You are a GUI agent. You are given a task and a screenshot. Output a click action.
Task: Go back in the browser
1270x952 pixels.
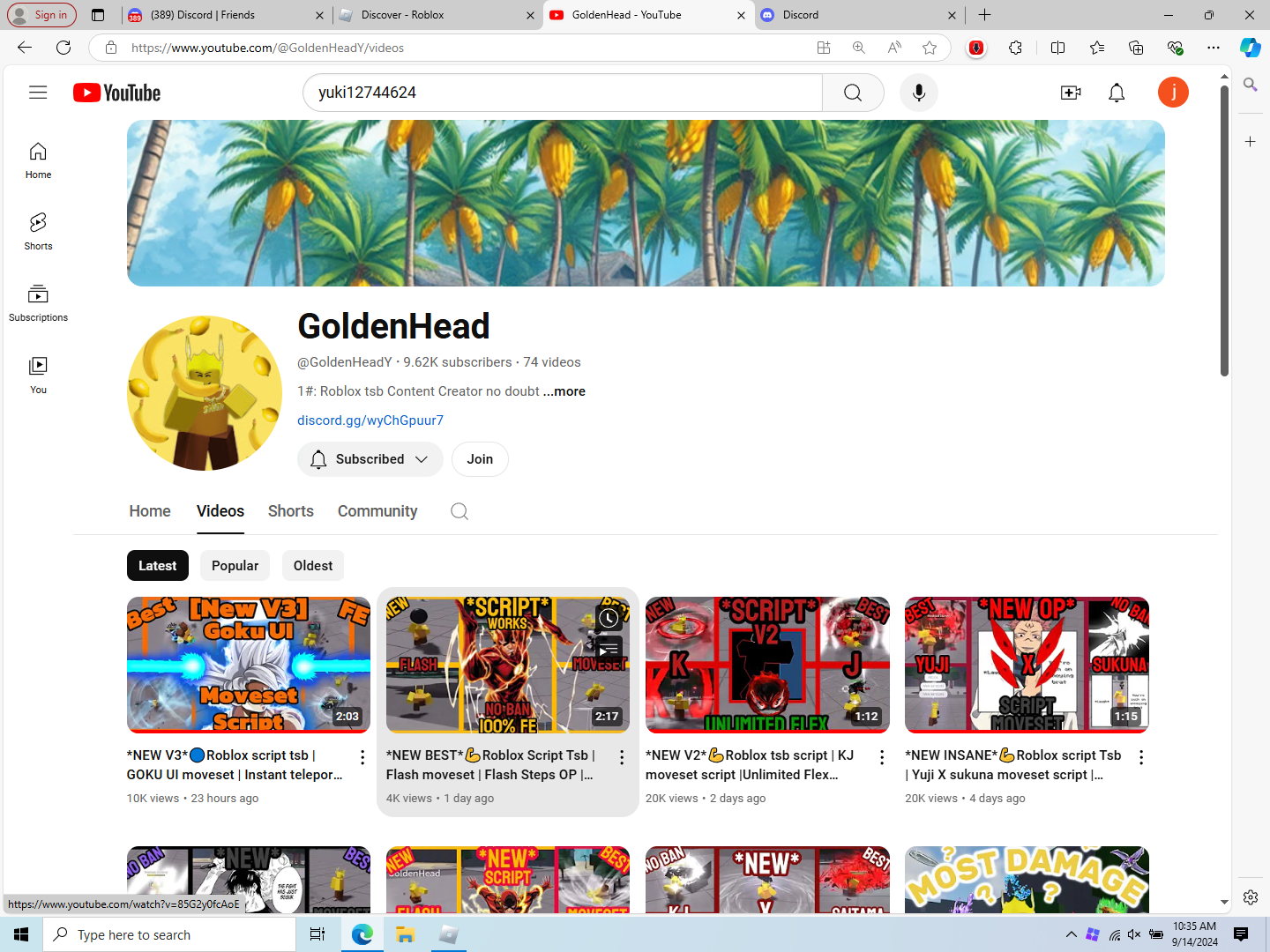(25, 48)
